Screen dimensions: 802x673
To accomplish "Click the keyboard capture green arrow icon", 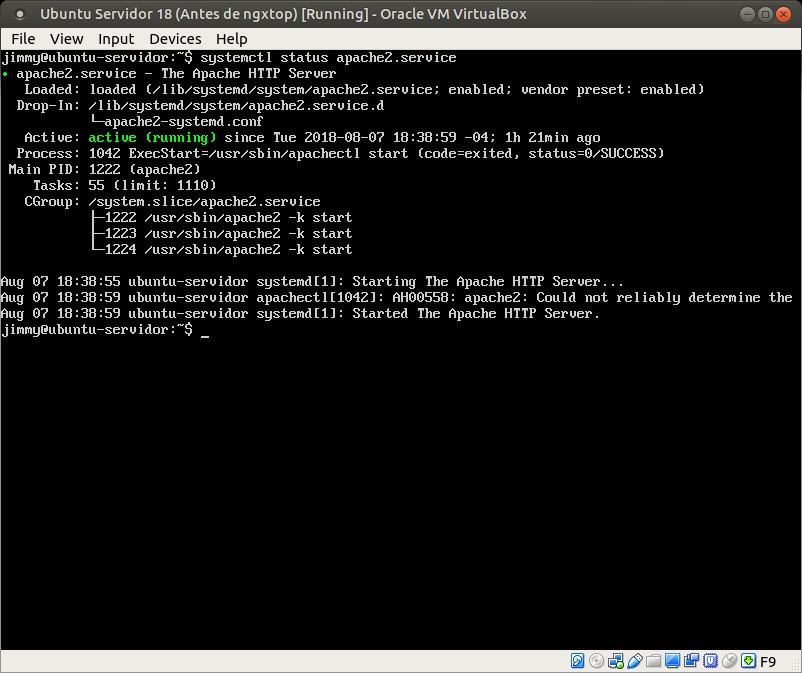I will click(748, 661).
